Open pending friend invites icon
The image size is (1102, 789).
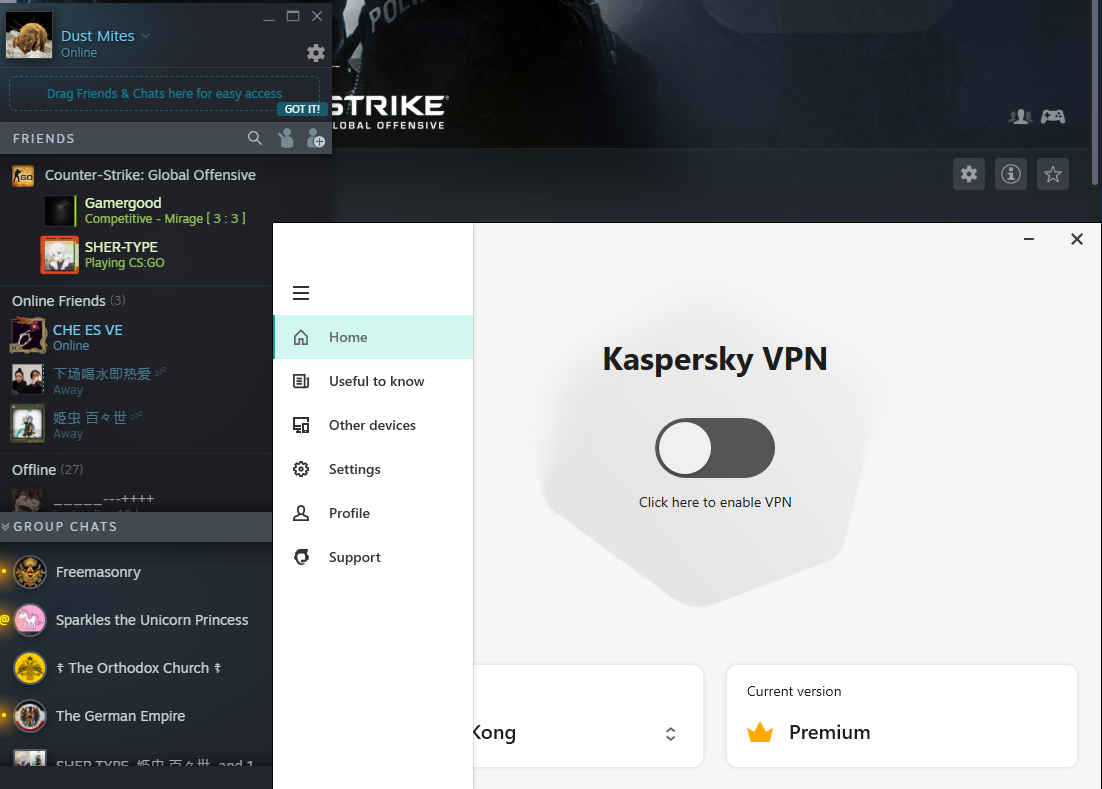point(285,138)
